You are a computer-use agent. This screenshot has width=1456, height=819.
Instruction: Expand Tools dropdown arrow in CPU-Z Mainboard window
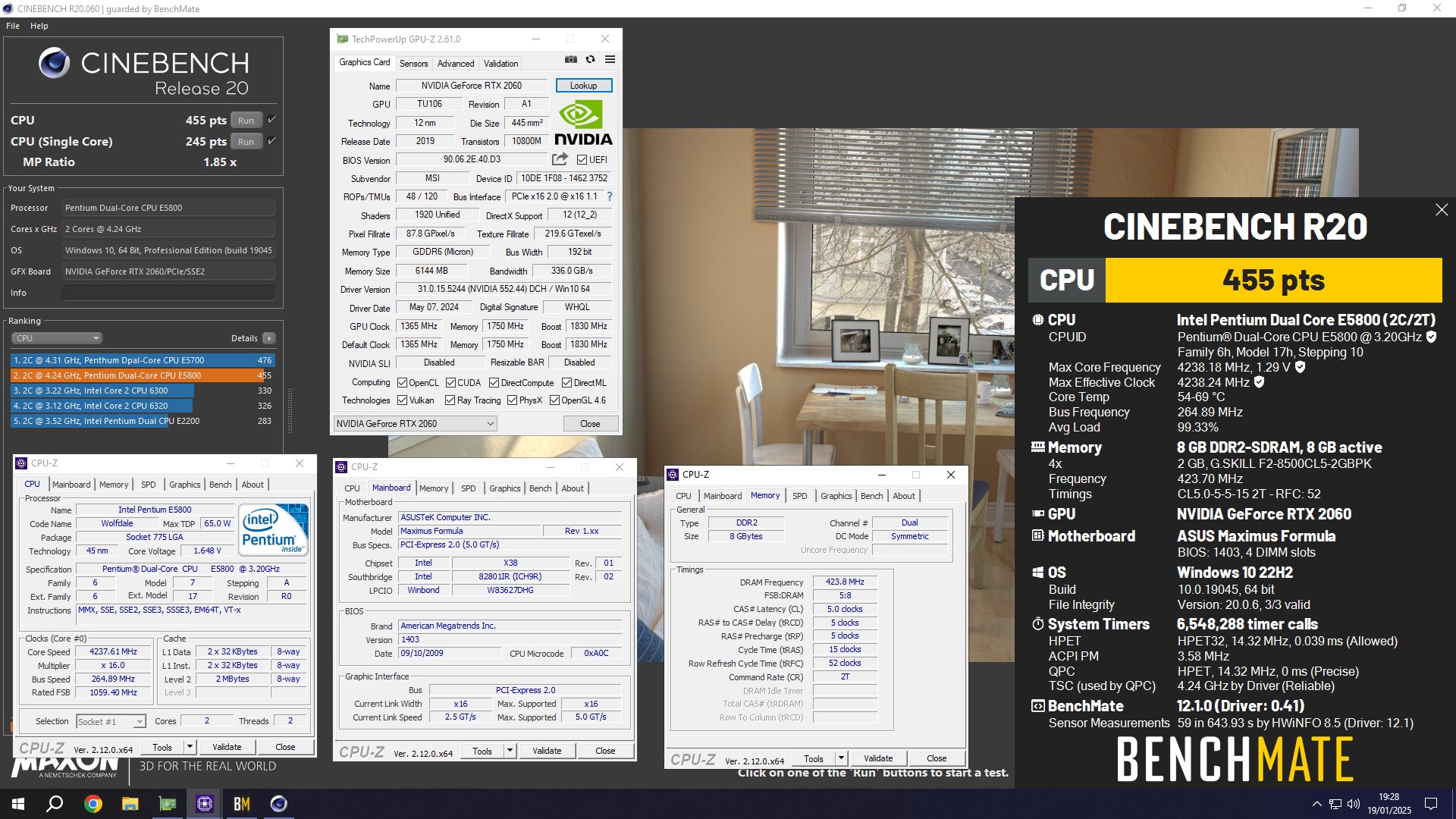click(x=510, y=751)
